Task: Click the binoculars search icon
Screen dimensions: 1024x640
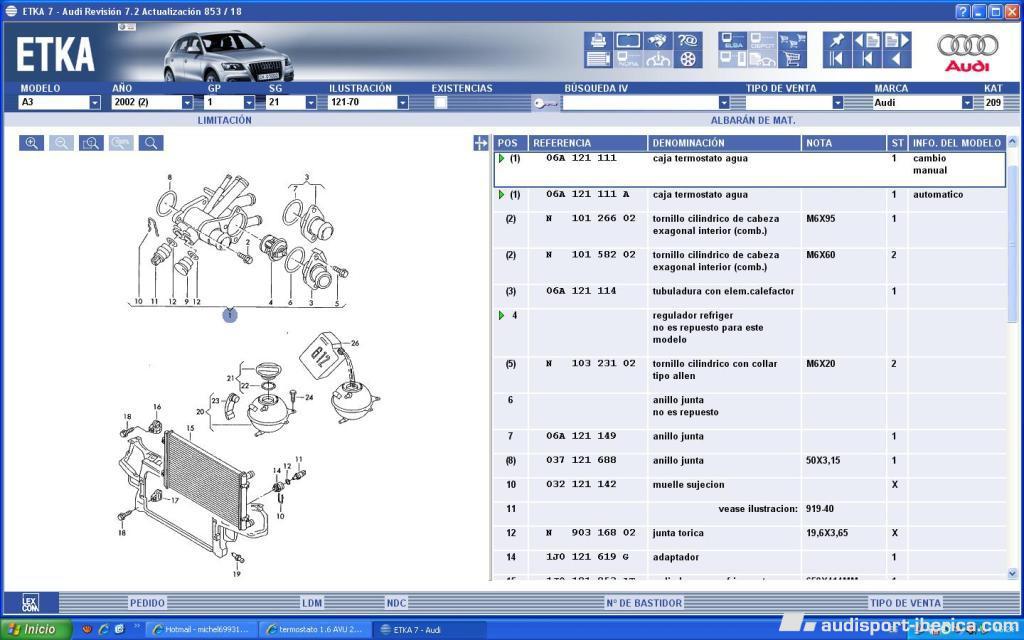Action: pyautogui.click(x=658, y=40)
